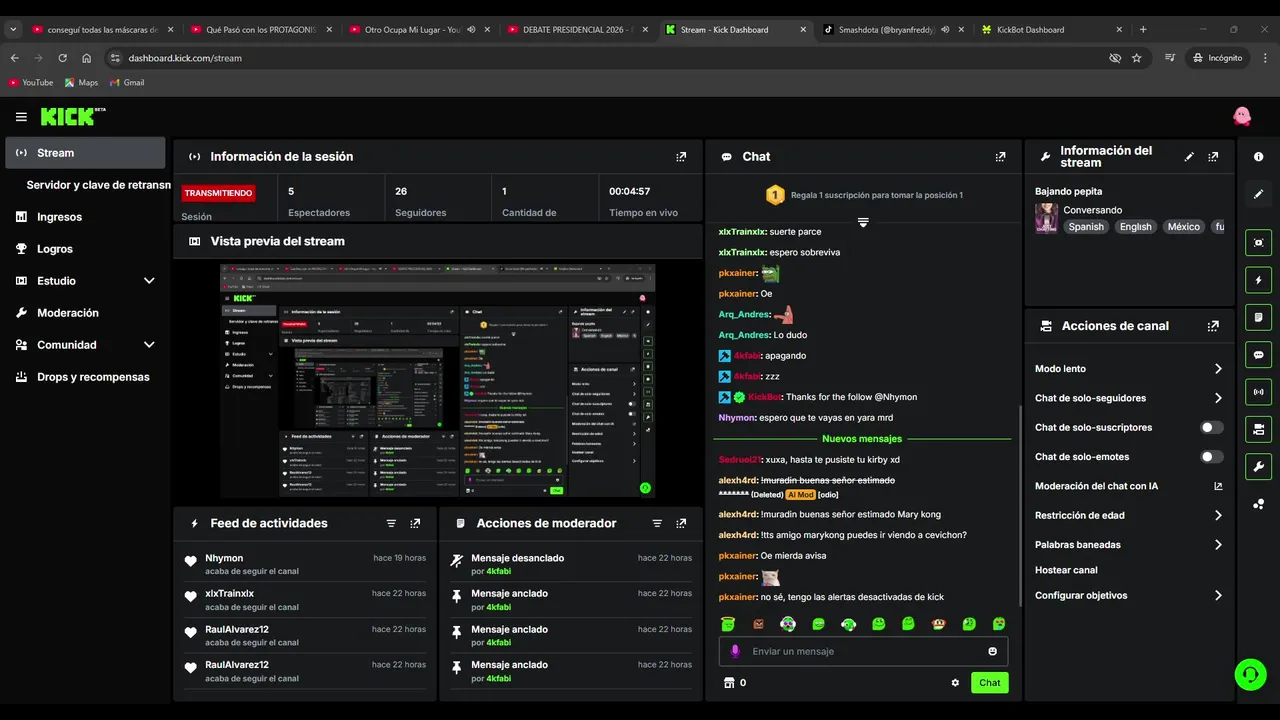Toggle channel actions icon in right rail
Viewport: 1280px width, 720px height.
[1258, 429]
